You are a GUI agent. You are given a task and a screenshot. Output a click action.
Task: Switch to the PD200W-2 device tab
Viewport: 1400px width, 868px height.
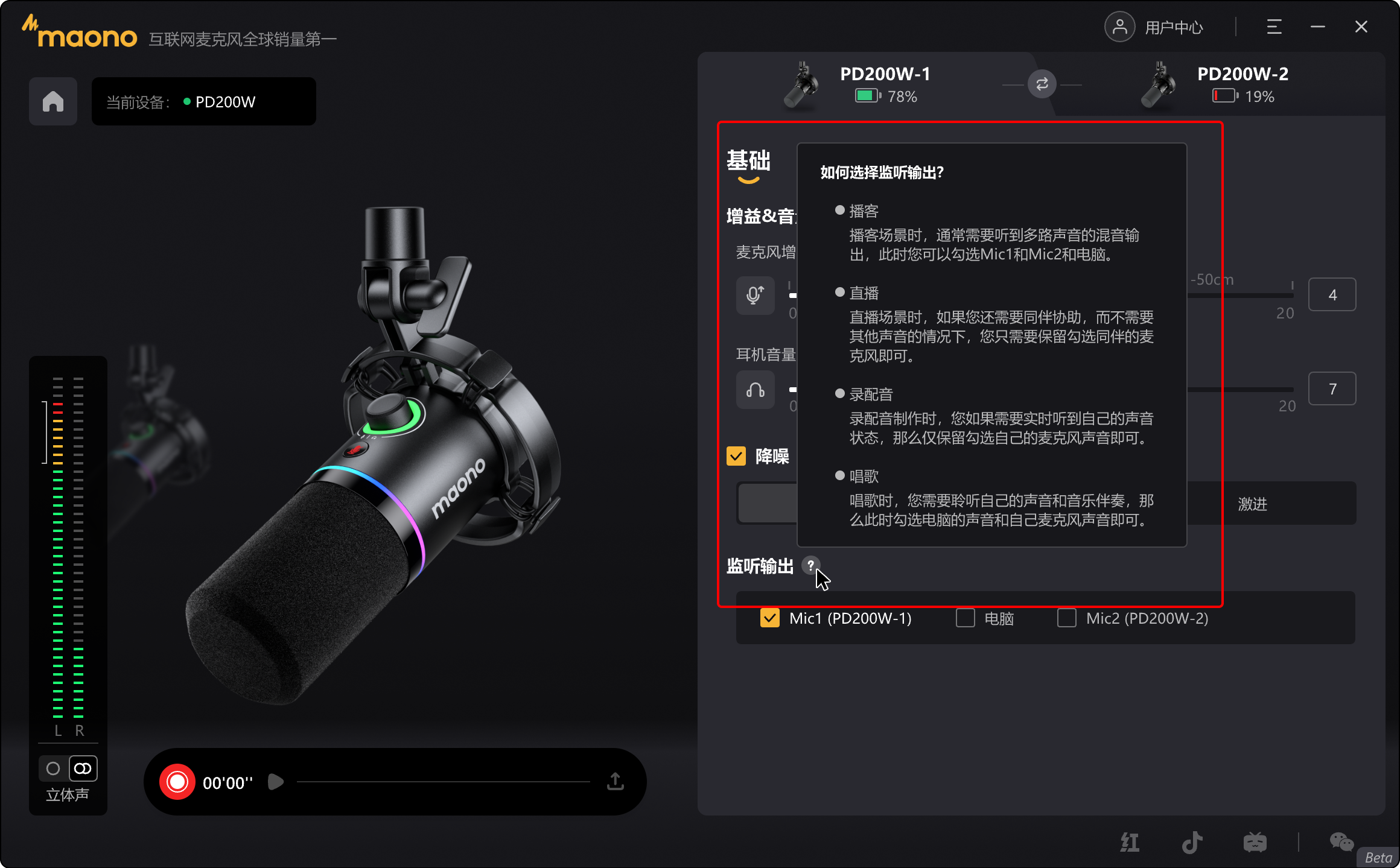pos(1219,84)
